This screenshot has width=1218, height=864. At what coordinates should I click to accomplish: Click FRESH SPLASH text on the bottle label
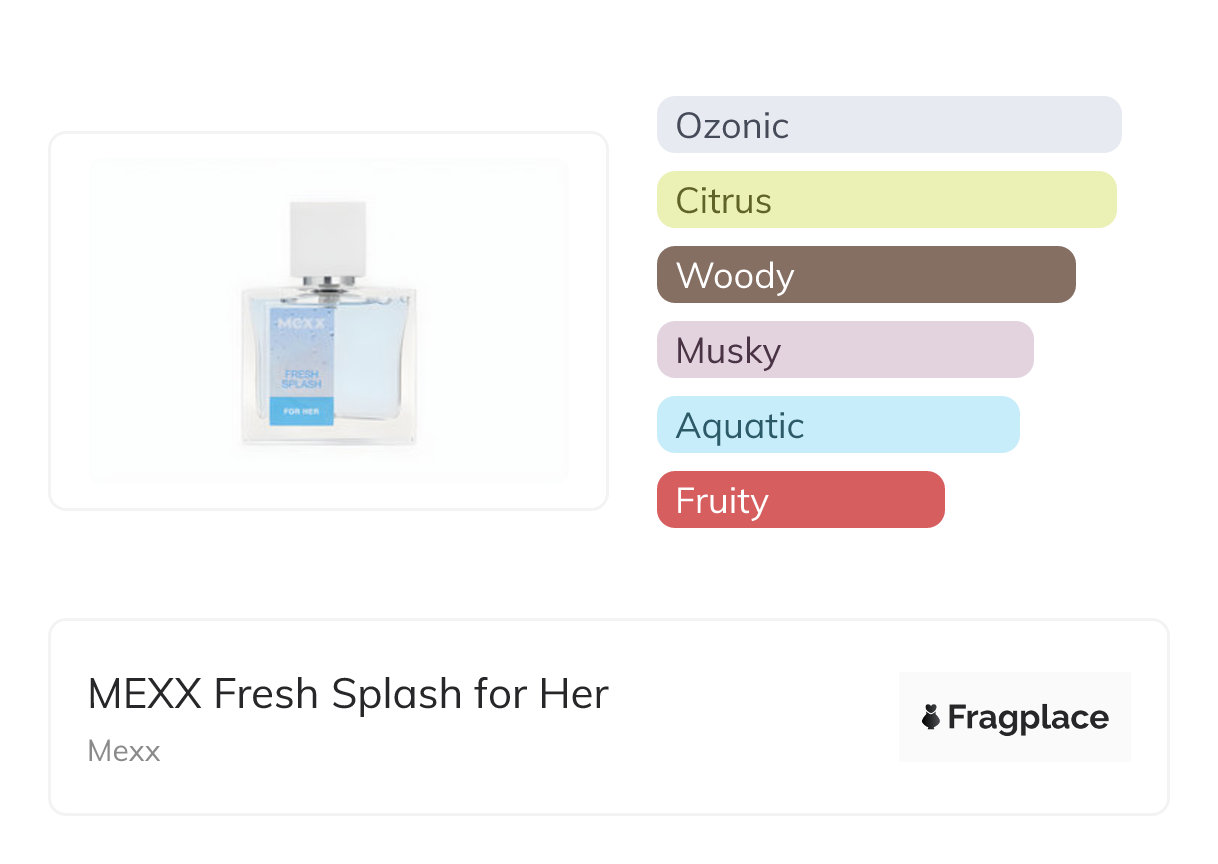[x=300, y=380]
